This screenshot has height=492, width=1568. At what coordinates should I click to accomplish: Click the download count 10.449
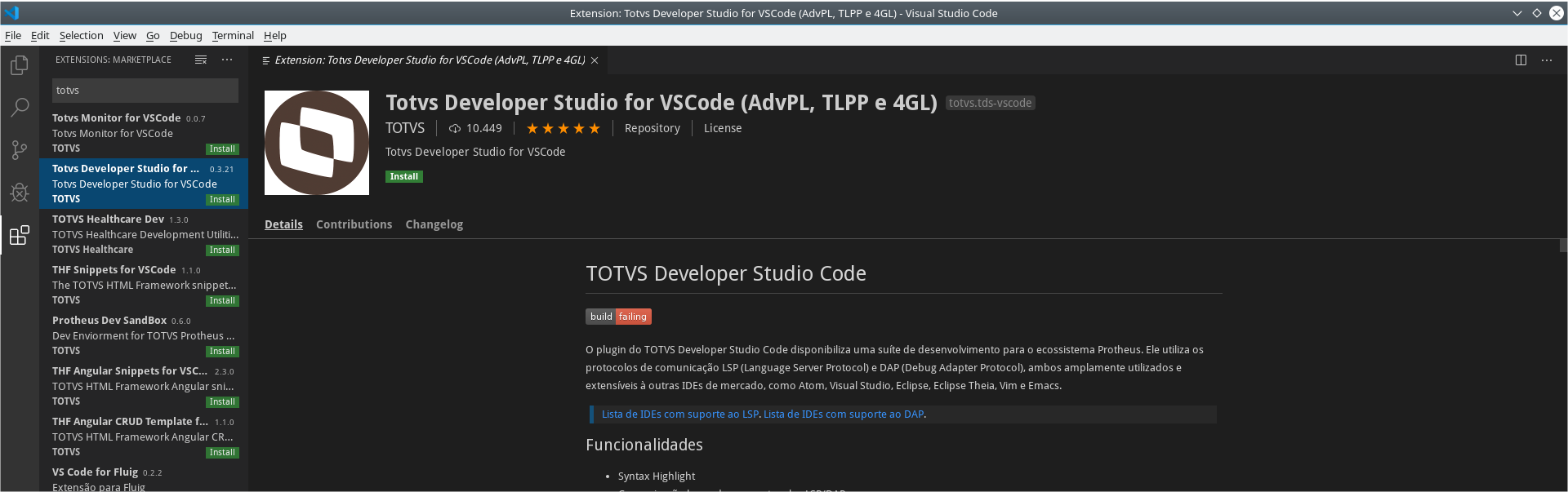pyautogui.click(x=475, y=128)
